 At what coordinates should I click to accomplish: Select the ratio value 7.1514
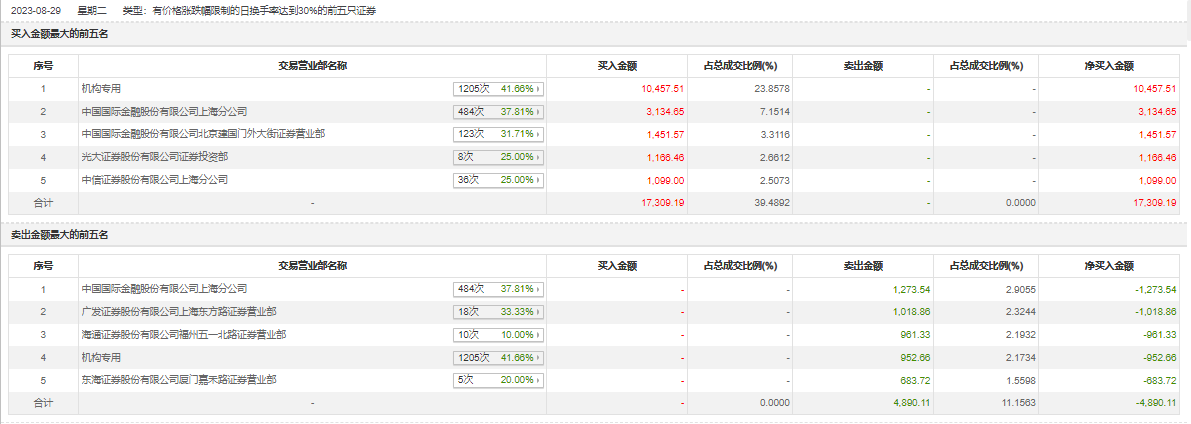775,112
